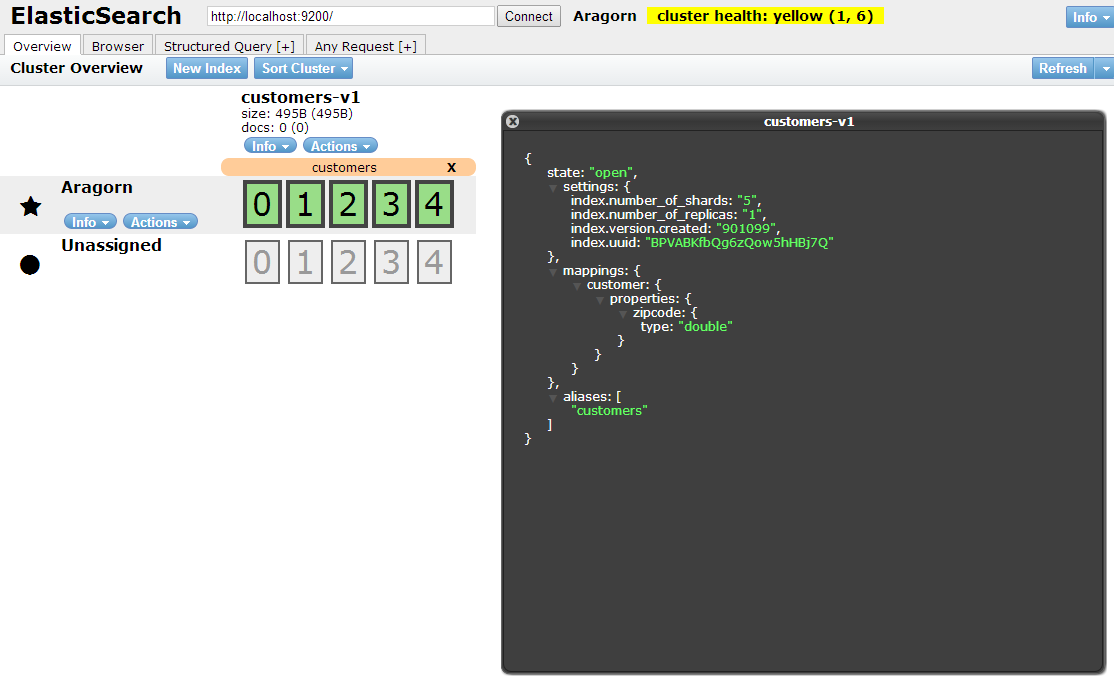This screenshot has height=683, width=1114.
Task: Select the master node star beside Aragorn
Action: click(x=30, y=206)
